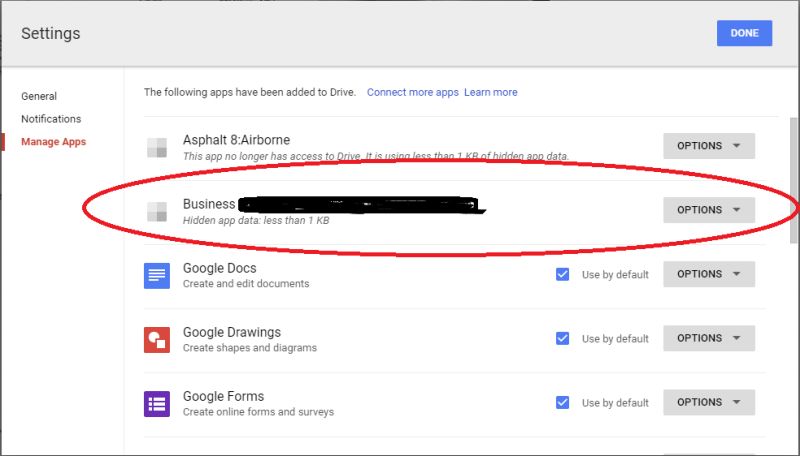The width and height of the screenshot is (800, 456).
Task: Open the Learn more link
Action: point(491,92)
